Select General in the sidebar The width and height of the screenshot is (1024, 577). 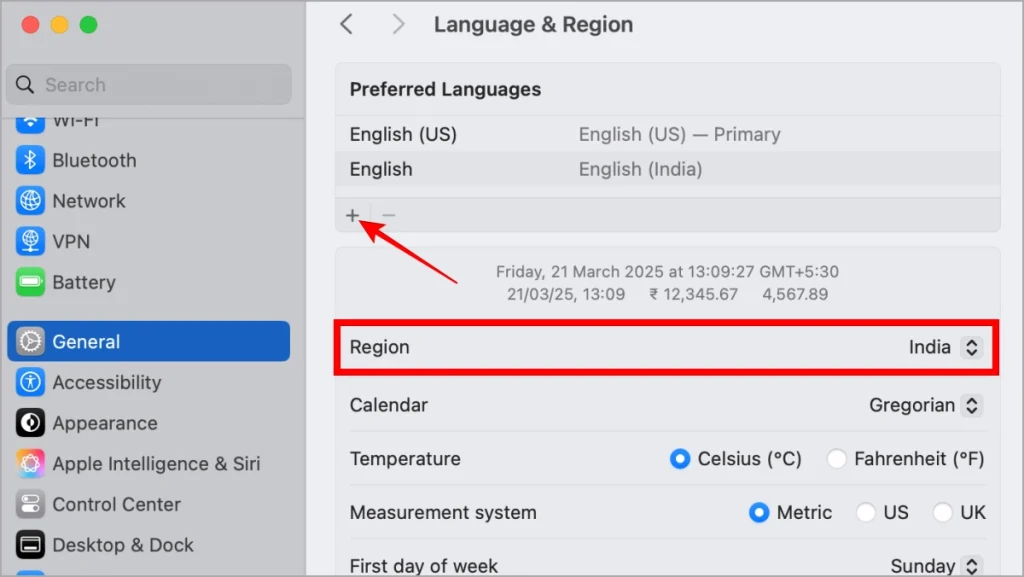tap(148, 341)
